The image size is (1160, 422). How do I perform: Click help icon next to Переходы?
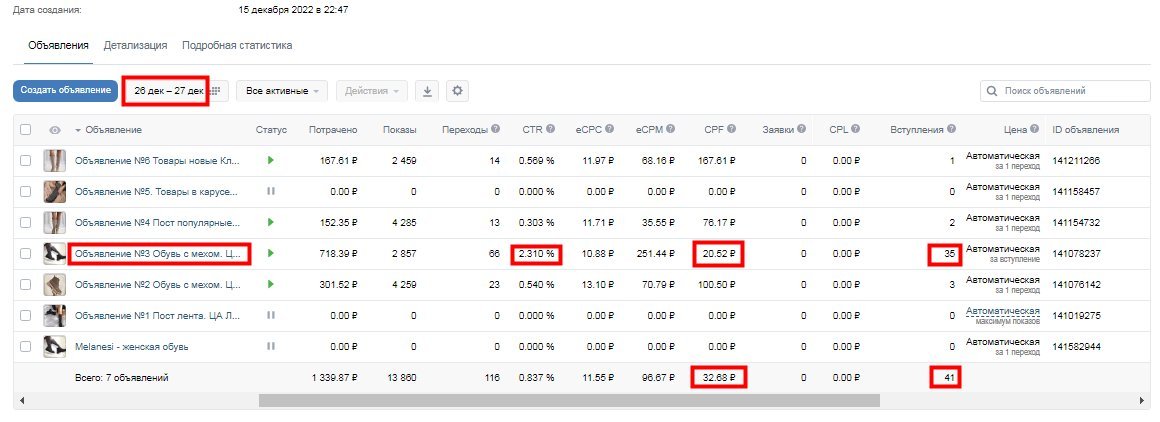tap(495, 129)
